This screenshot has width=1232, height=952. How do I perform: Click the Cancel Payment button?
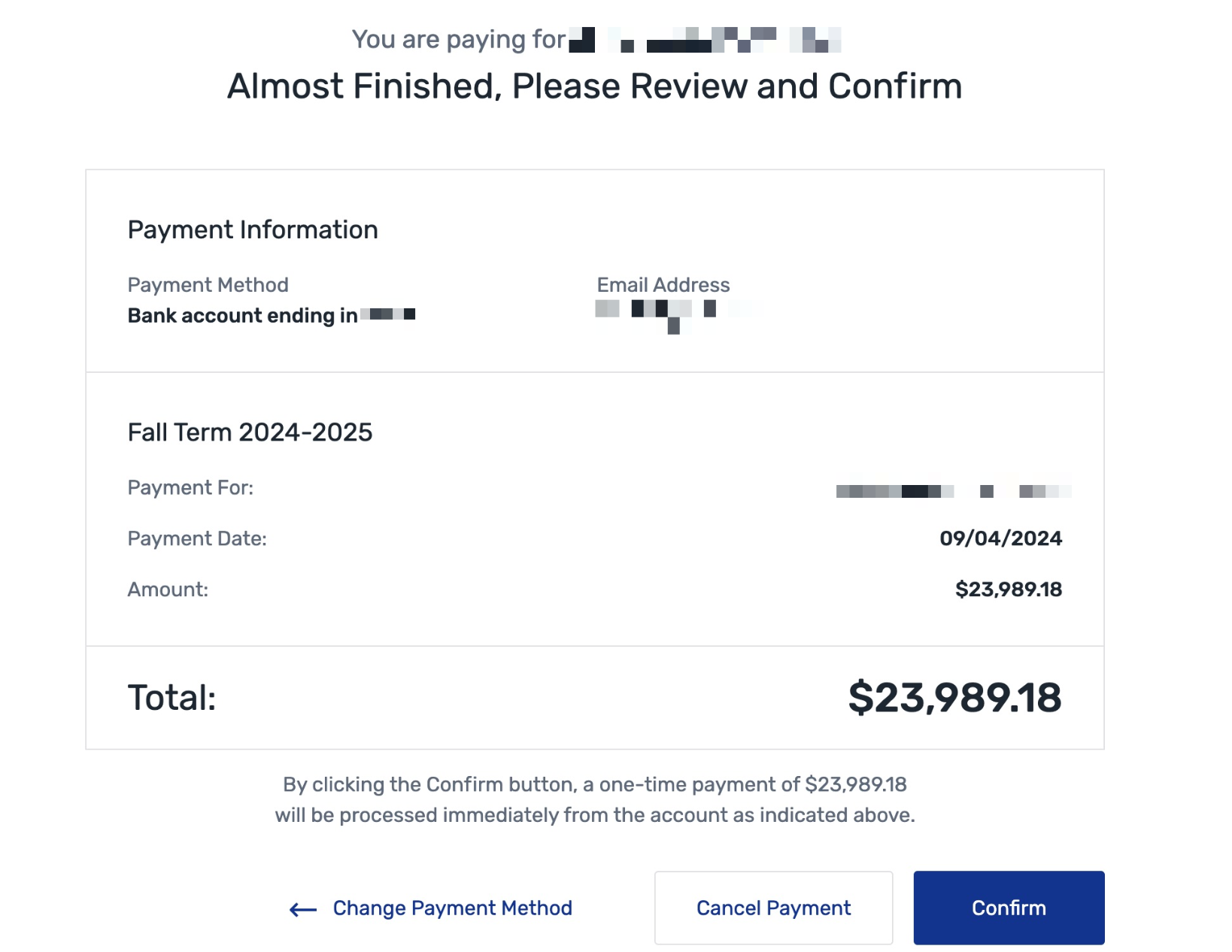pyautogui.click(x=773, y=908)
